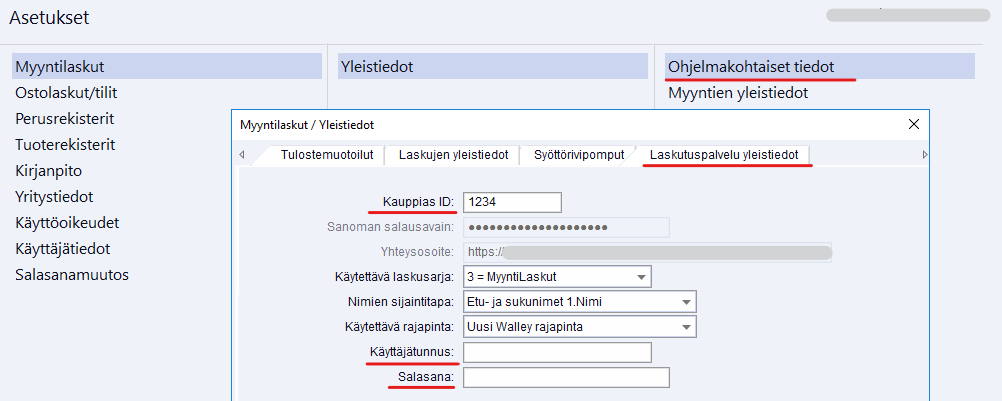Image resolution: width=1002 pixels, height=401 pixels.
Task: Click Ohjelmakohtaiset tiedot in right column
Action: [x=751, y=67]
